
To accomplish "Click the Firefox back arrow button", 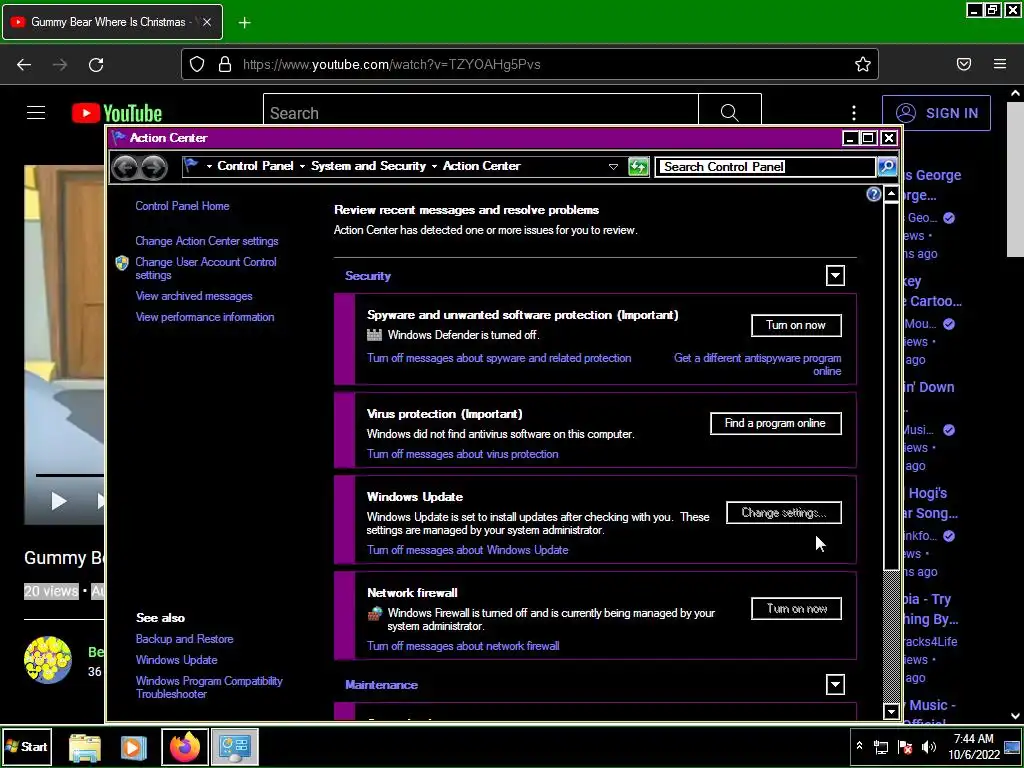I will point(24,64).
